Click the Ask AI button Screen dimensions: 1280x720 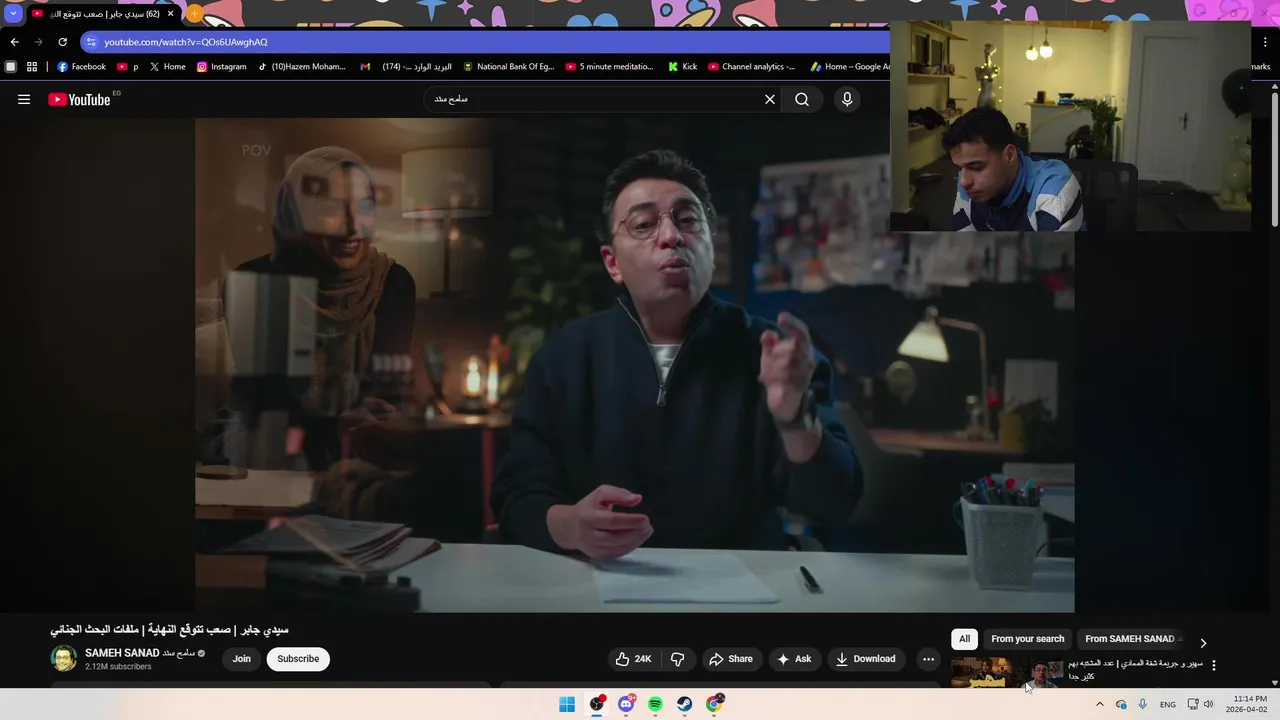pos(794,659)
